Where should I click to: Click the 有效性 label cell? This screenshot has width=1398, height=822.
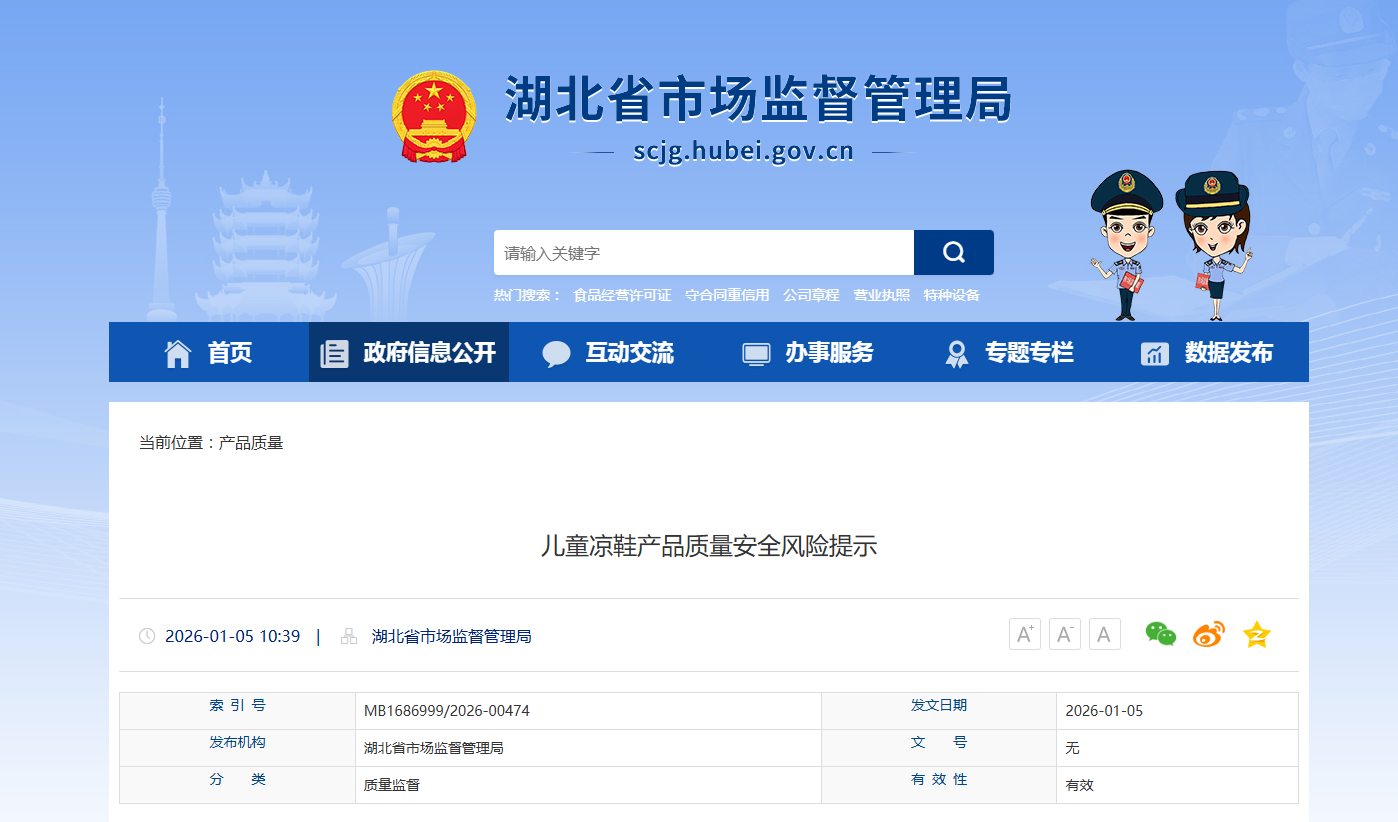pos(939,785)
